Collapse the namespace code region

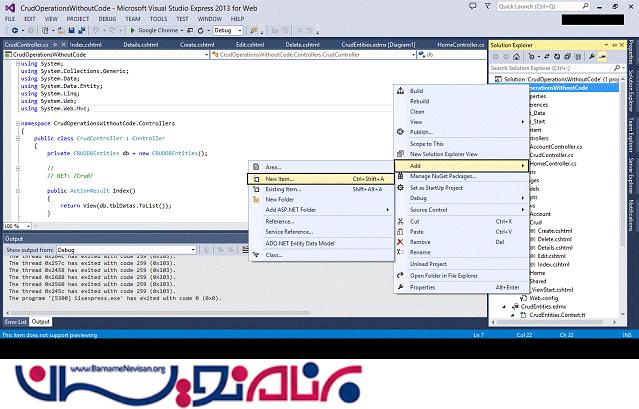(18, 123)
